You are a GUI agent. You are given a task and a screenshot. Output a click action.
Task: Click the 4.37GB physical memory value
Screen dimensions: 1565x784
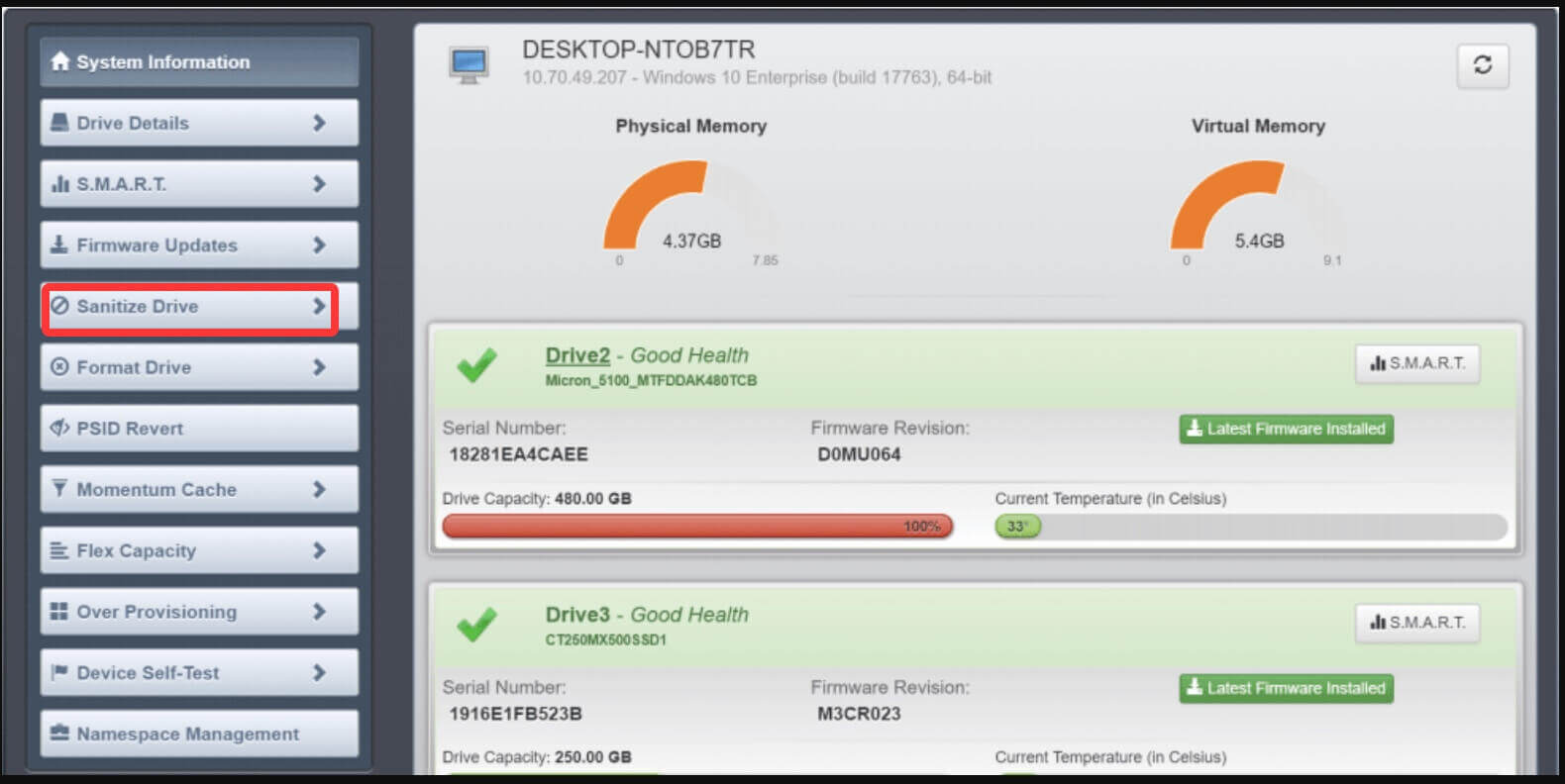[691, 241]
